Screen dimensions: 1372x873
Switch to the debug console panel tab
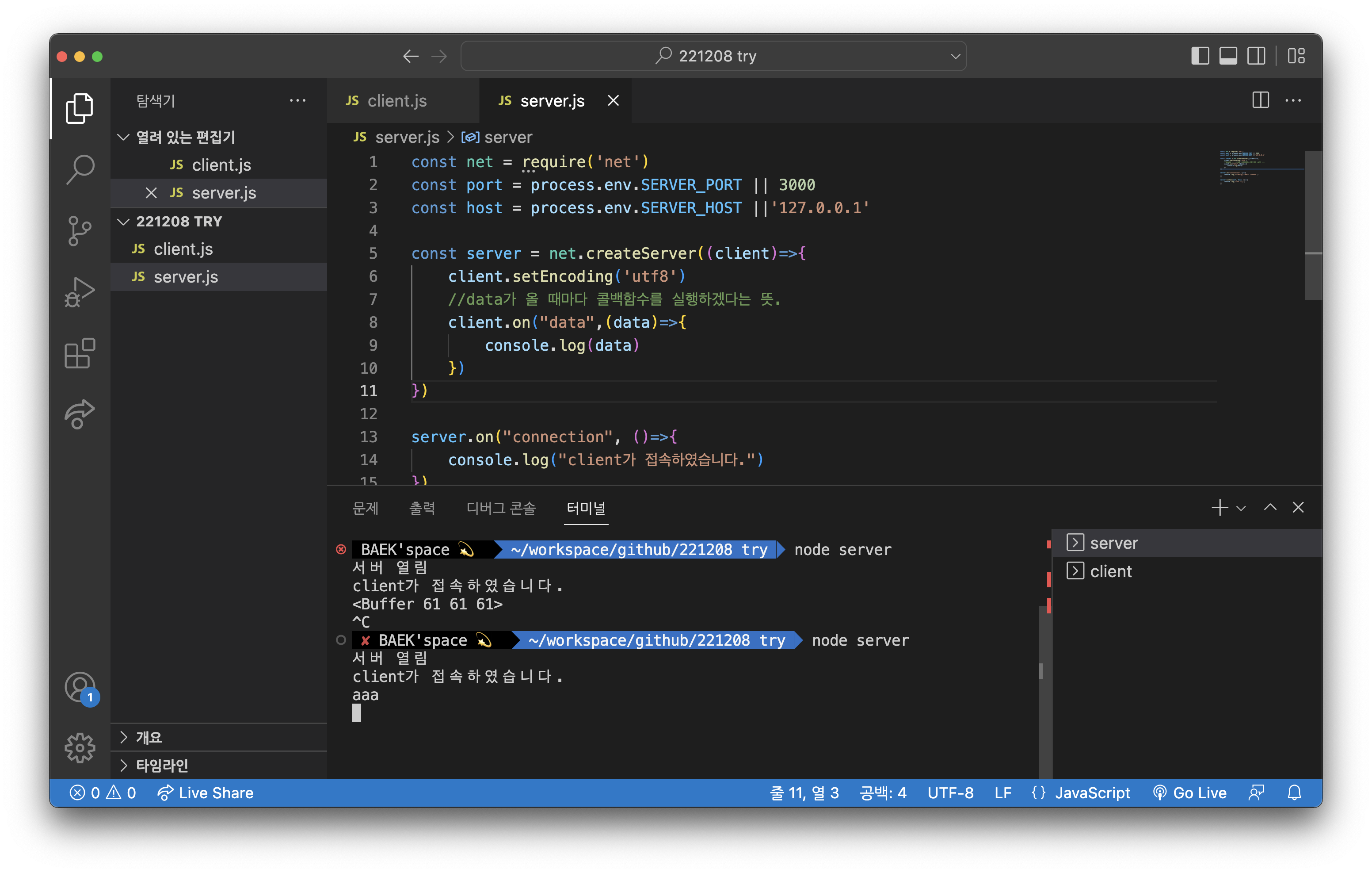pos(501,508)
